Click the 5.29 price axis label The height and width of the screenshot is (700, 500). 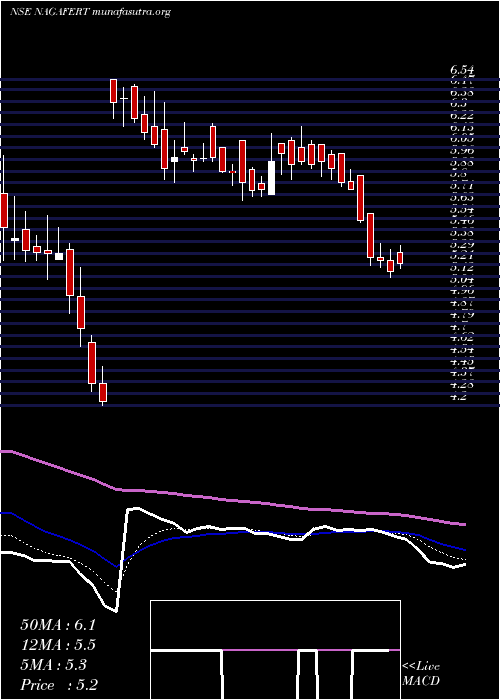point(462,245)
